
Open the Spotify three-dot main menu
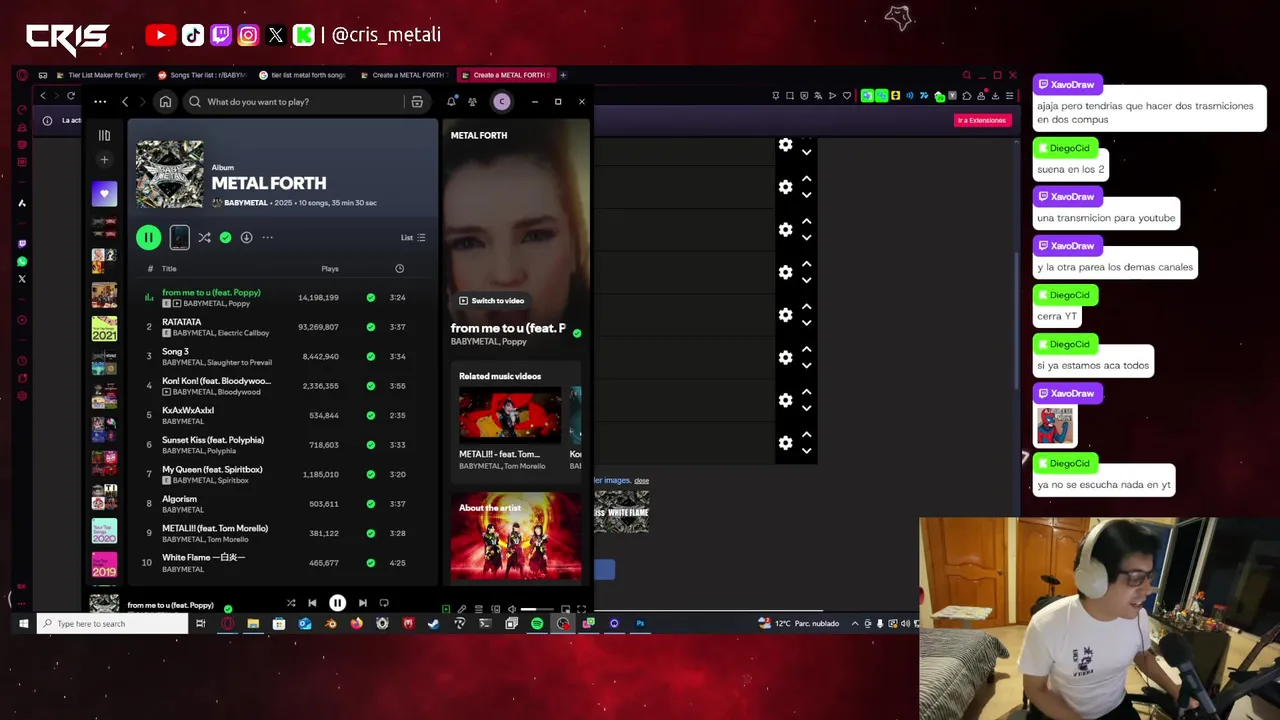(100, 101)
